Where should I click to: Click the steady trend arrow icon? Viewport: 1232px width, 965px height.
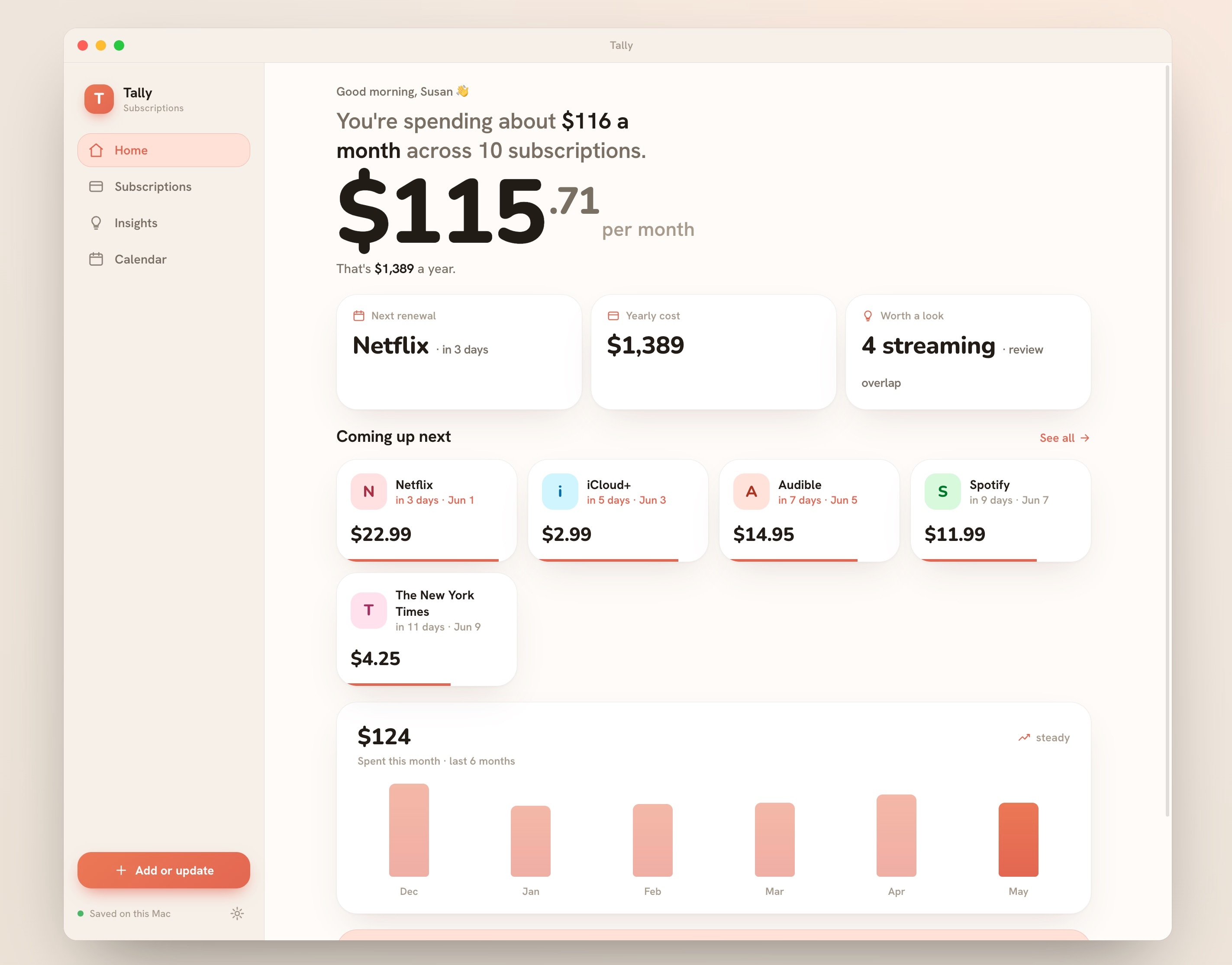(1024, 737)
